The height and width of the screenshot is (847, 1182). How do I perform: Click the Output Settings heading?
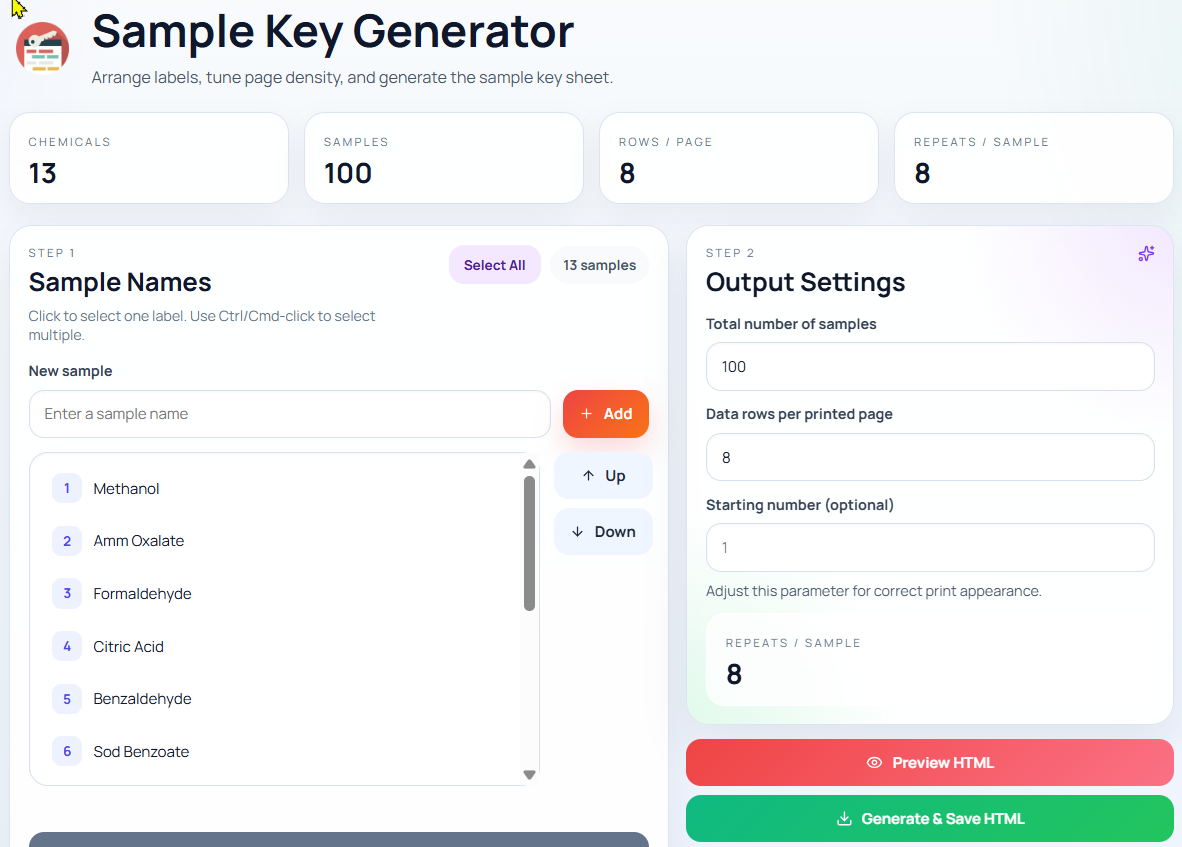[x=805, y=282]
